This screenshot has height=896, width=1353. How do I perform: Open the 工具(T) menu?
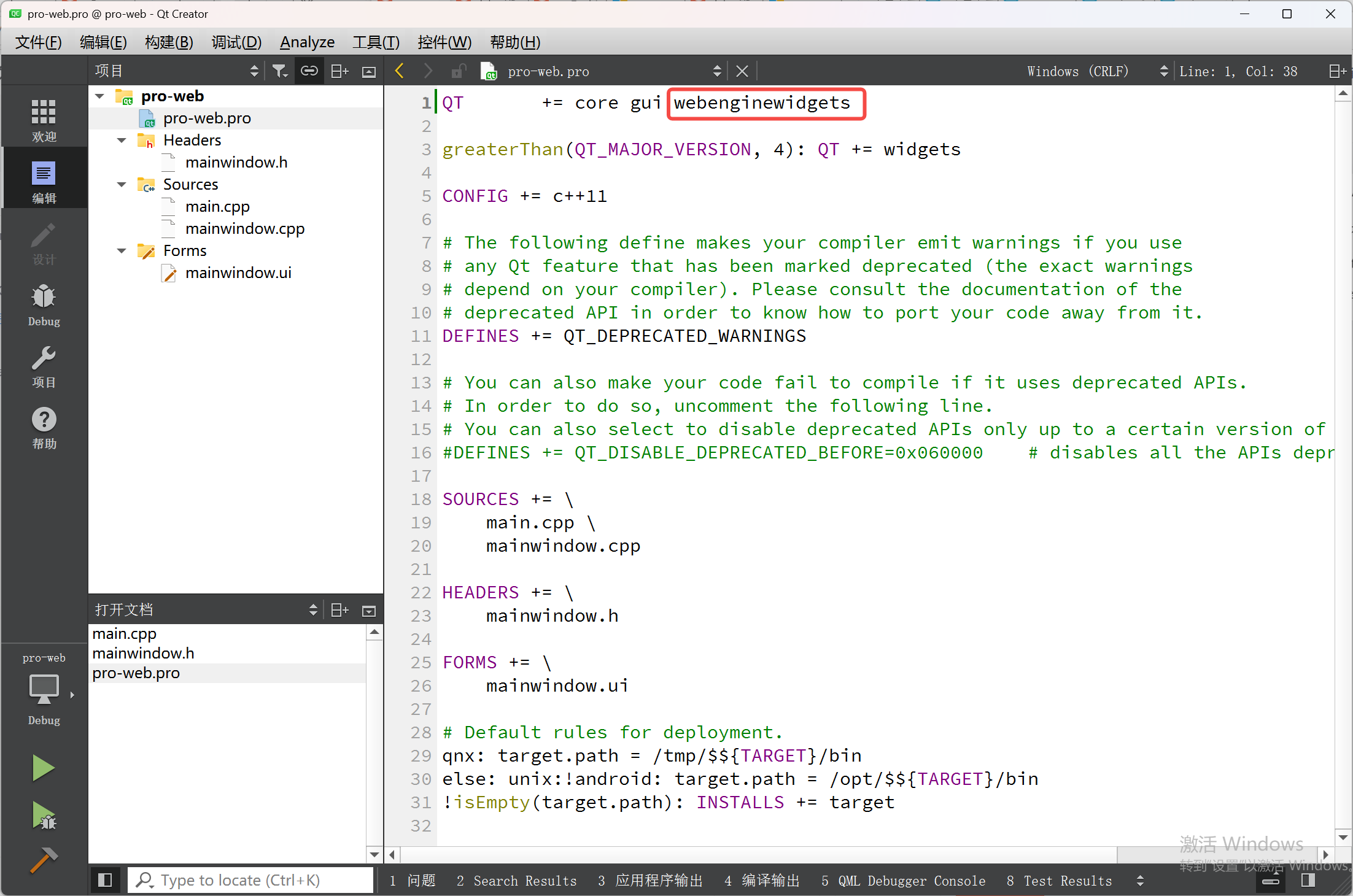click(x=376, y=42)
